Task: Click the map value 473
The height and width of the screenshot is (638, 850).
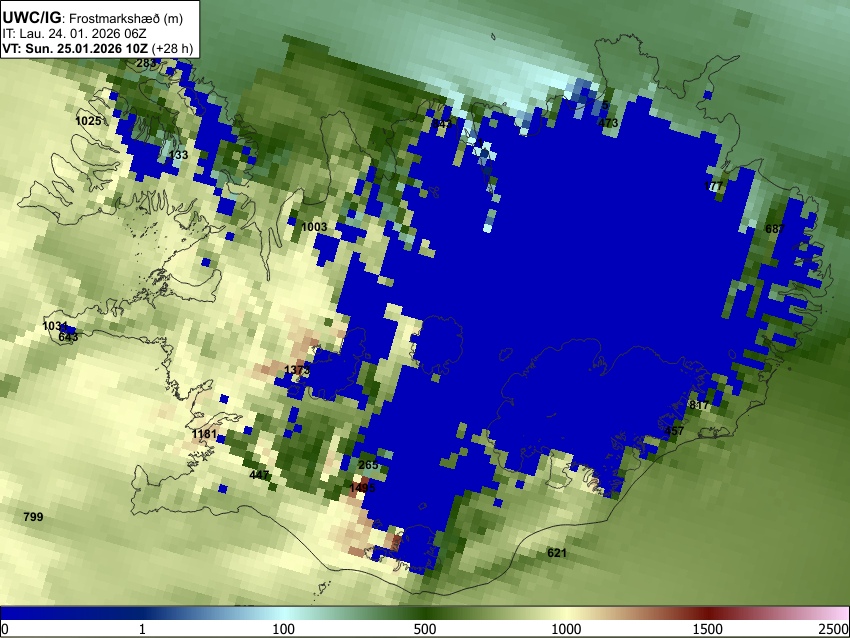Action: pyautogui.click(x=608, y=123)
